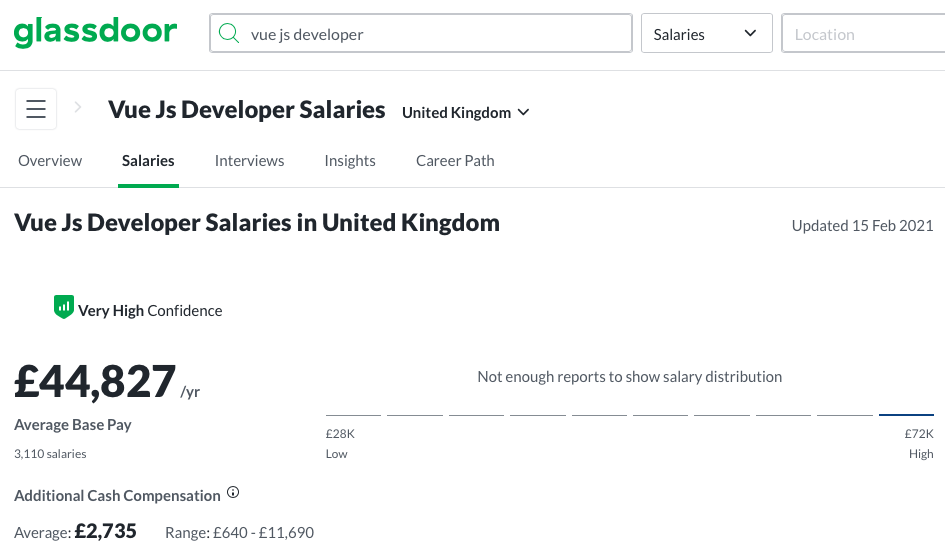Click the Average Base Pay label
Screen dimensions: 945x547
pyautogui.click(x=73, y=425)
